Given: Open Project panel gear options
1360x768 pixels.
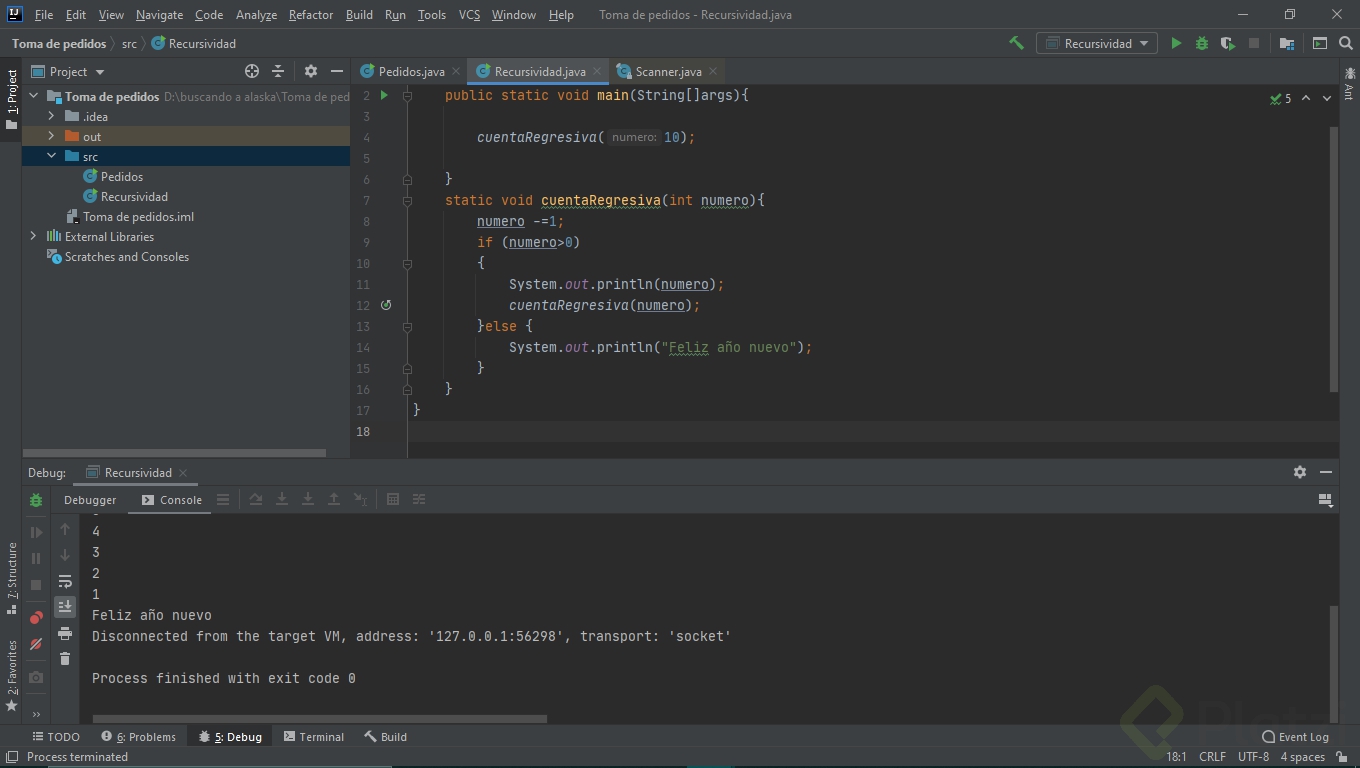Looking at the screenshot, I should coord(311,71).
